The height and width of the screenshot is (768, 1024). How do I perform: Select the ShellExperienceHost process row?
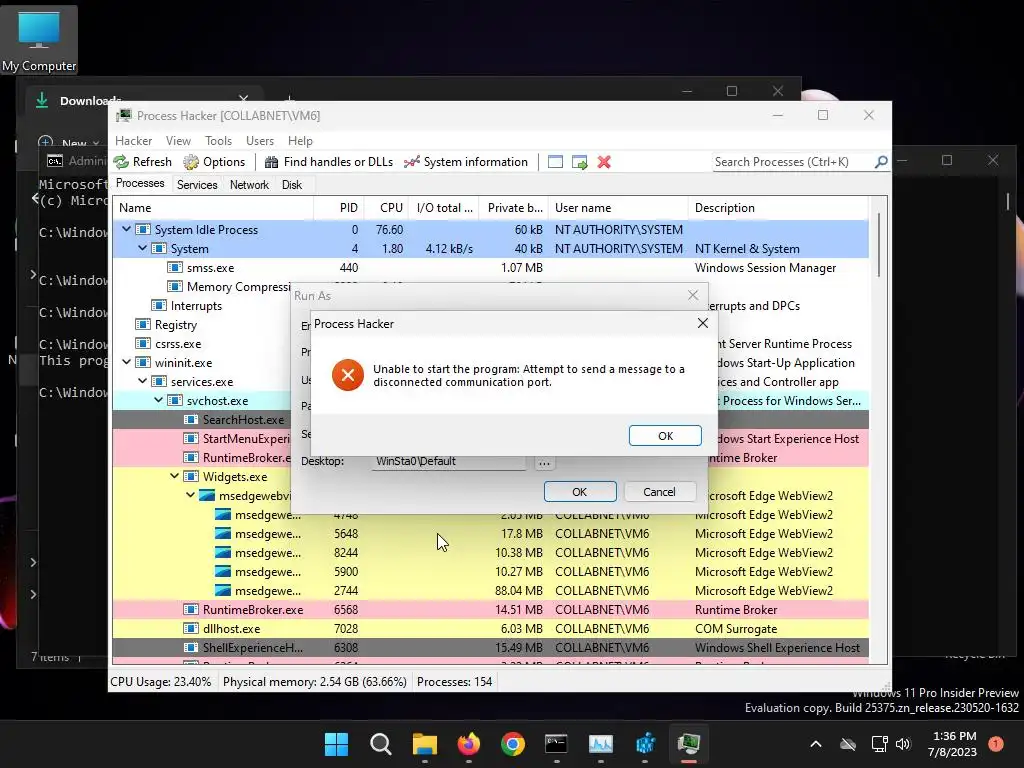(490, 648)
